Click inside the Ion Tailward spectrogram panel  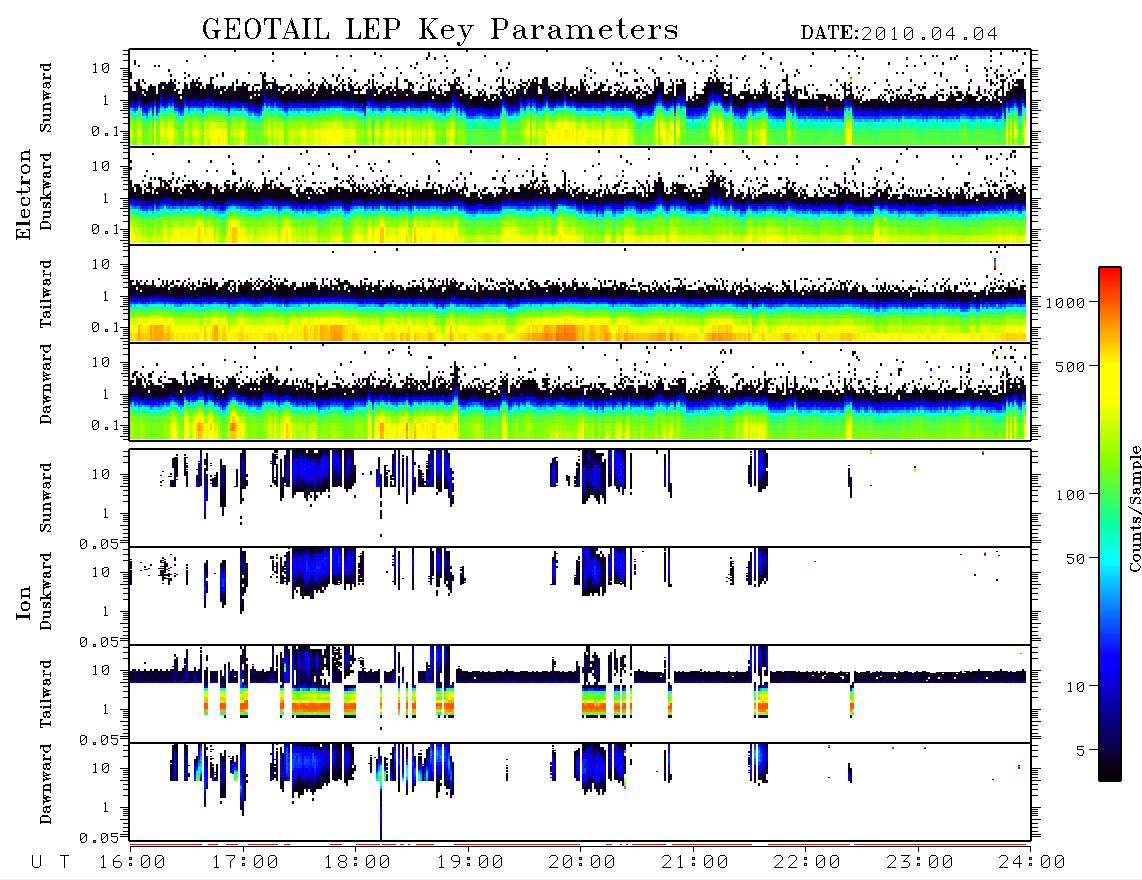coord(580,694)
